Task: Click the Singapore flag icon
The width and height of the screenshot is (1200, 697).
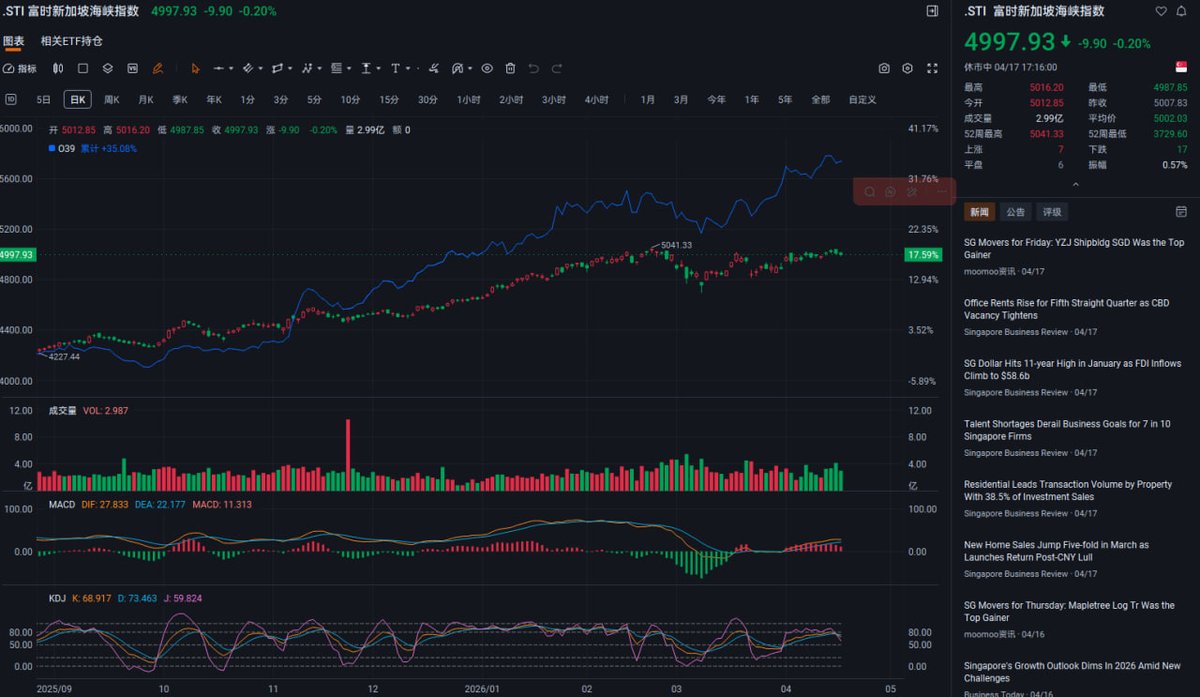Action: click(1181, 67)
